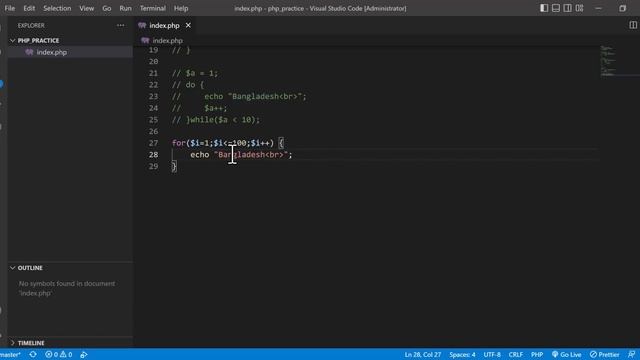
Task: Change language mode PHP in status bar
Action: point(537,354)
